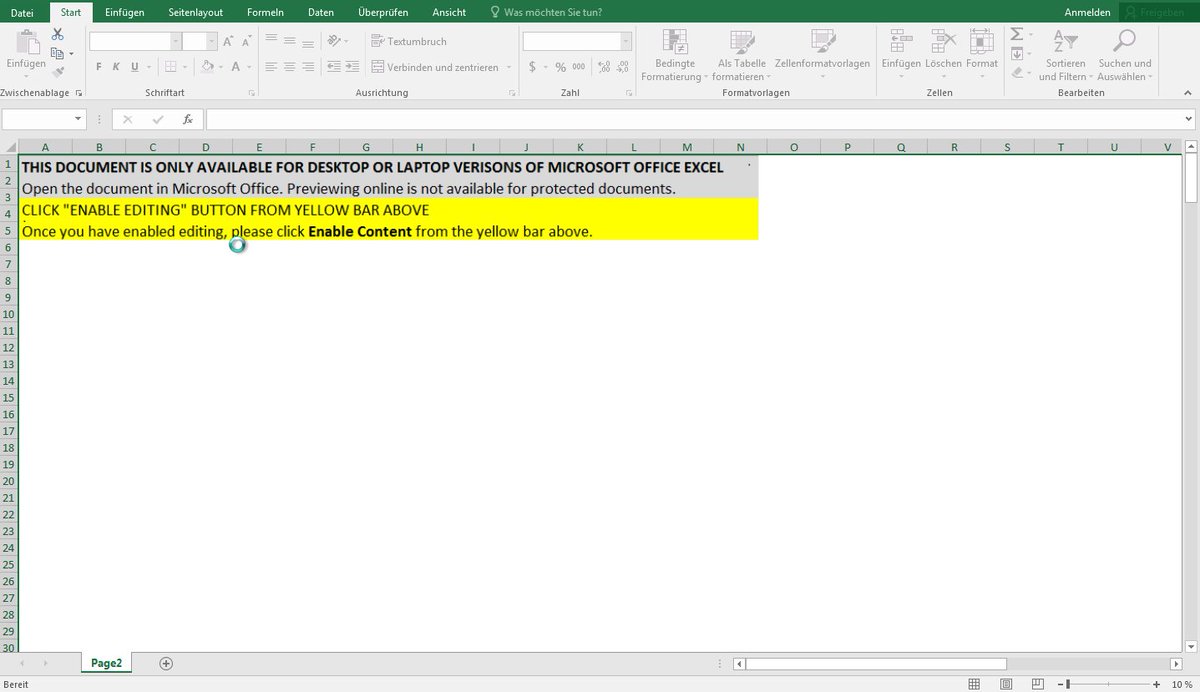Viewport: 1200px width, 692px height.
Task: Click the Clear eraser icon
Action: (1017, 72)
